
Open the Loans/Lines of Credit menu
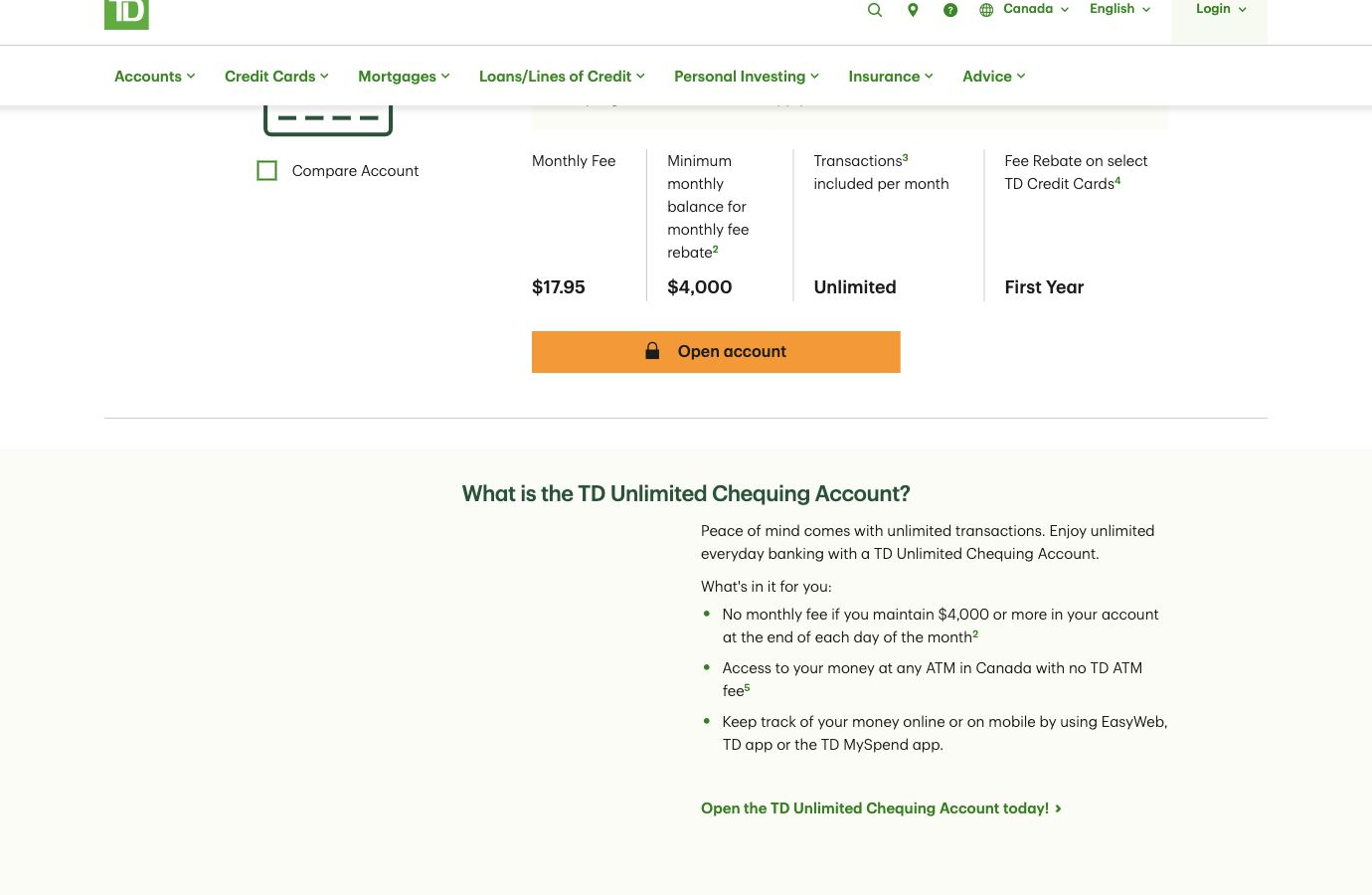pos(562,77)
